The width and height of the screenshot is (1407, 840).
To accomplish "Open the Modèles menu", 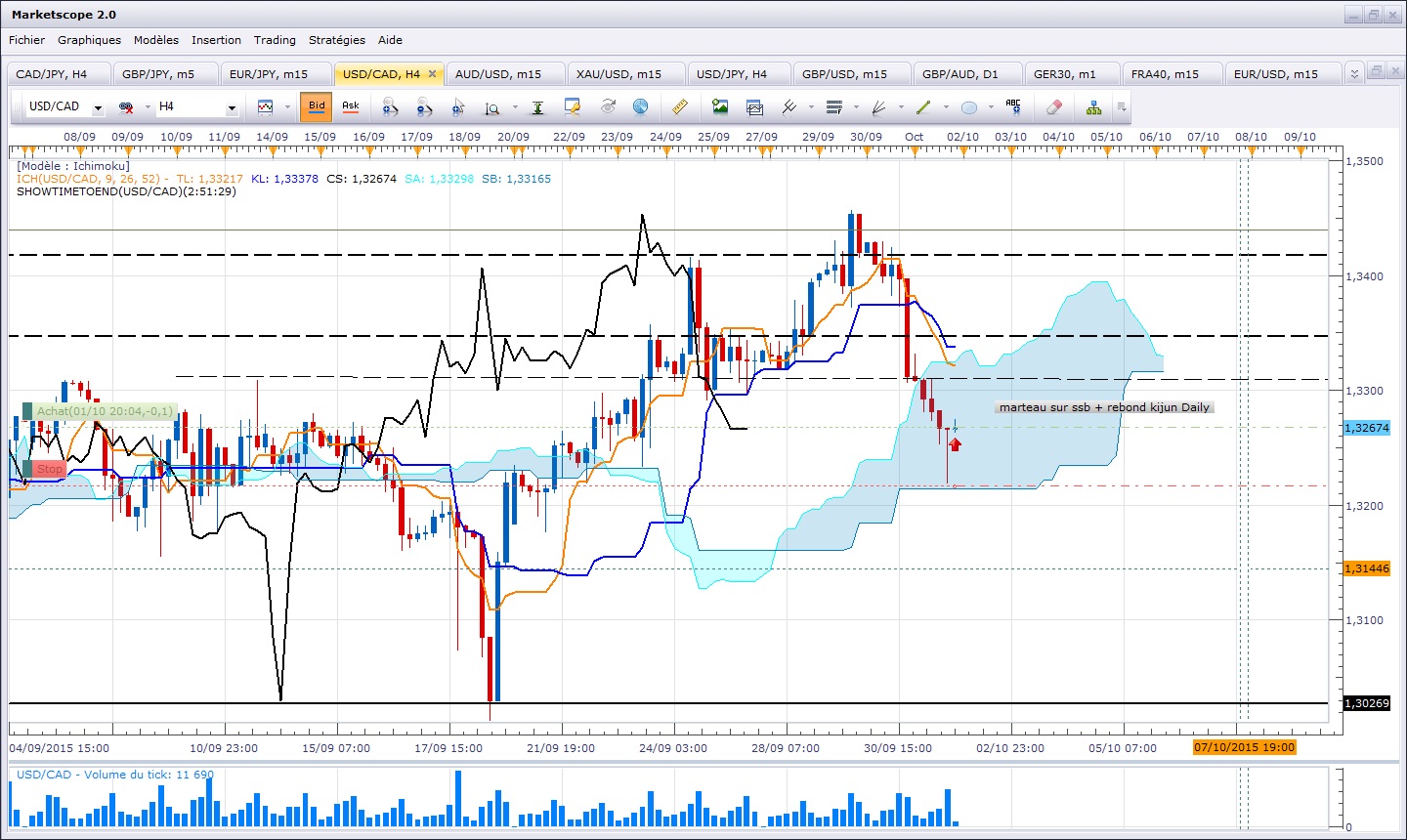I will (x=156, y=40).
